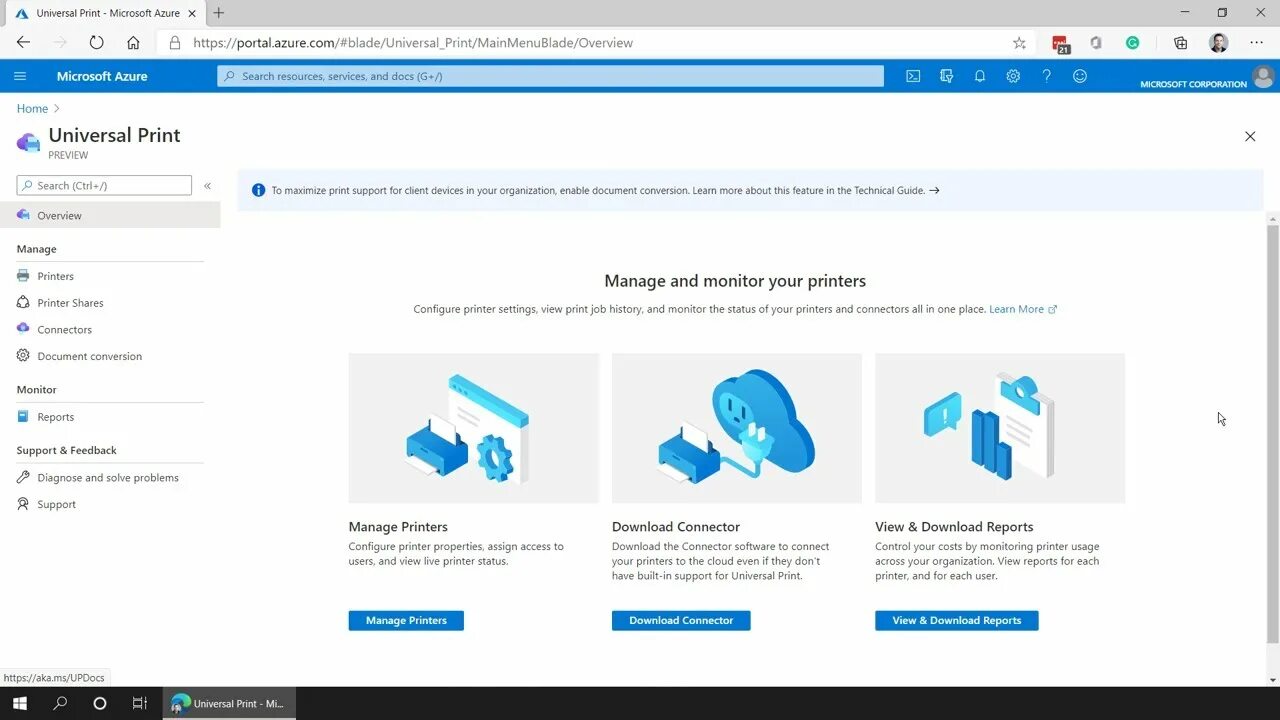Open Diagnose and solve problems item

[110, 478]
